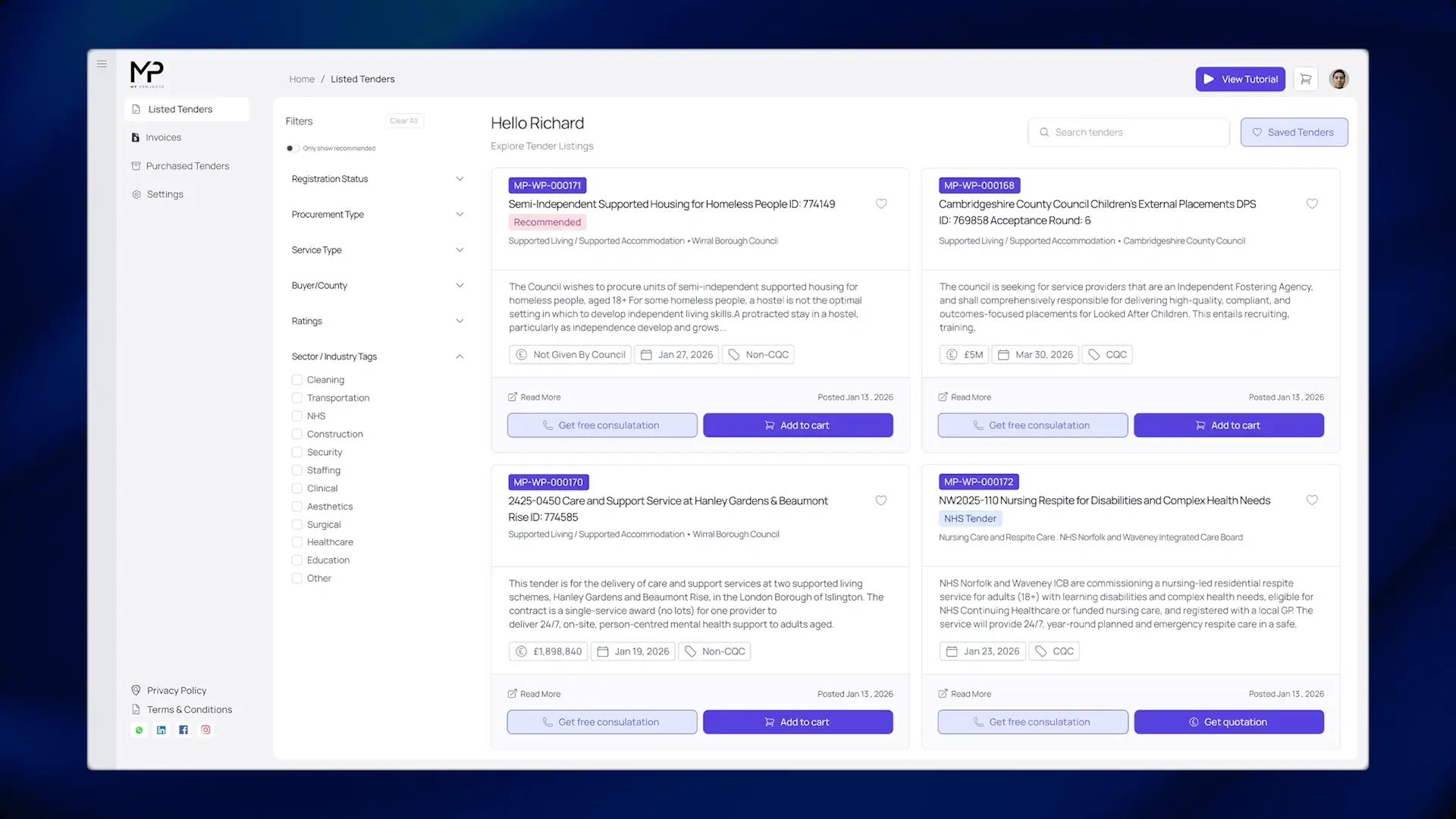The image size is (1456, 819).
Task: Click the Search tenders field
Action: [x=1130, y=132]
